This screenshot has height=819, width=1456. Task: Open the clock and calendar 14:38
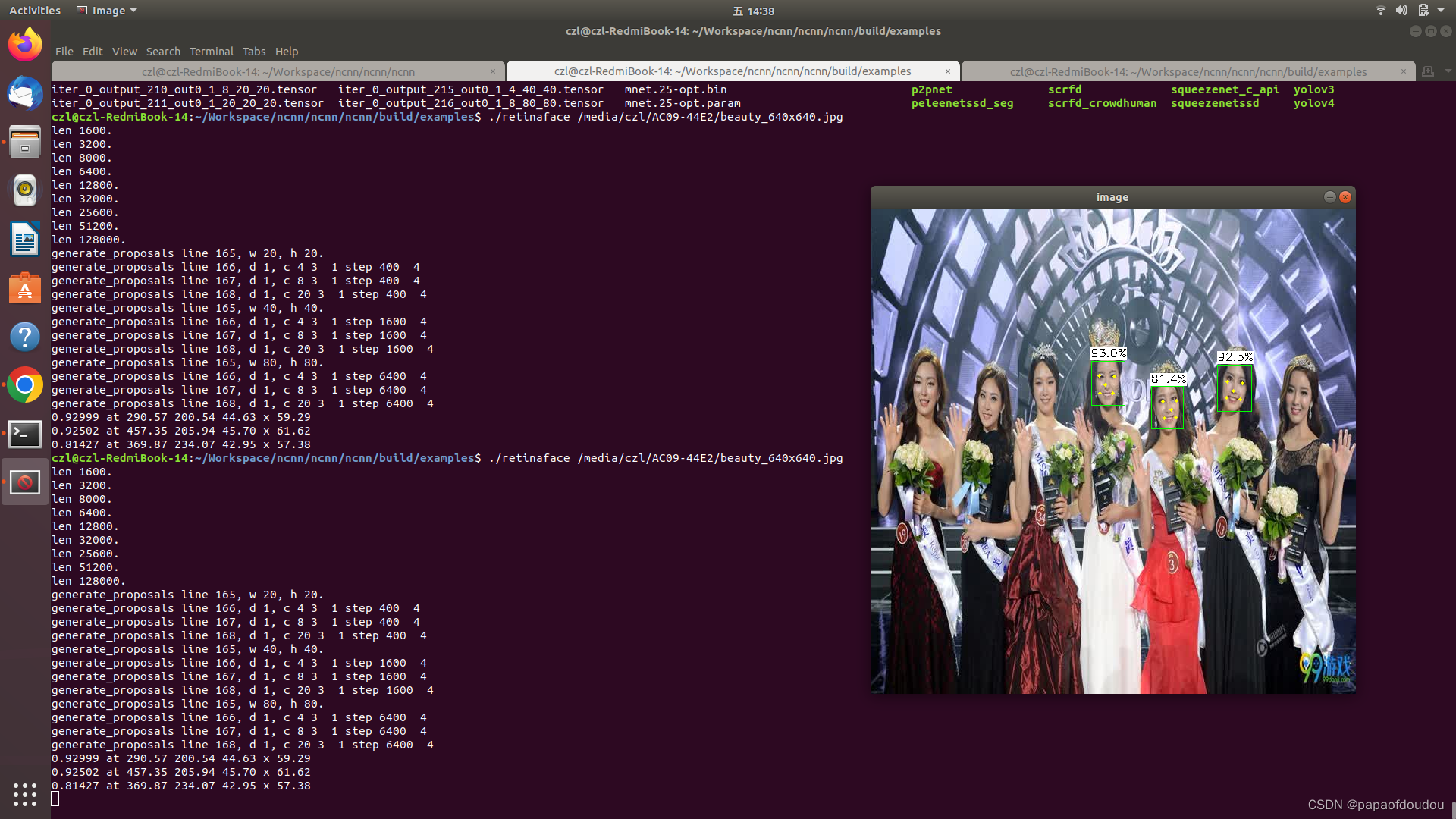[753, 11]
